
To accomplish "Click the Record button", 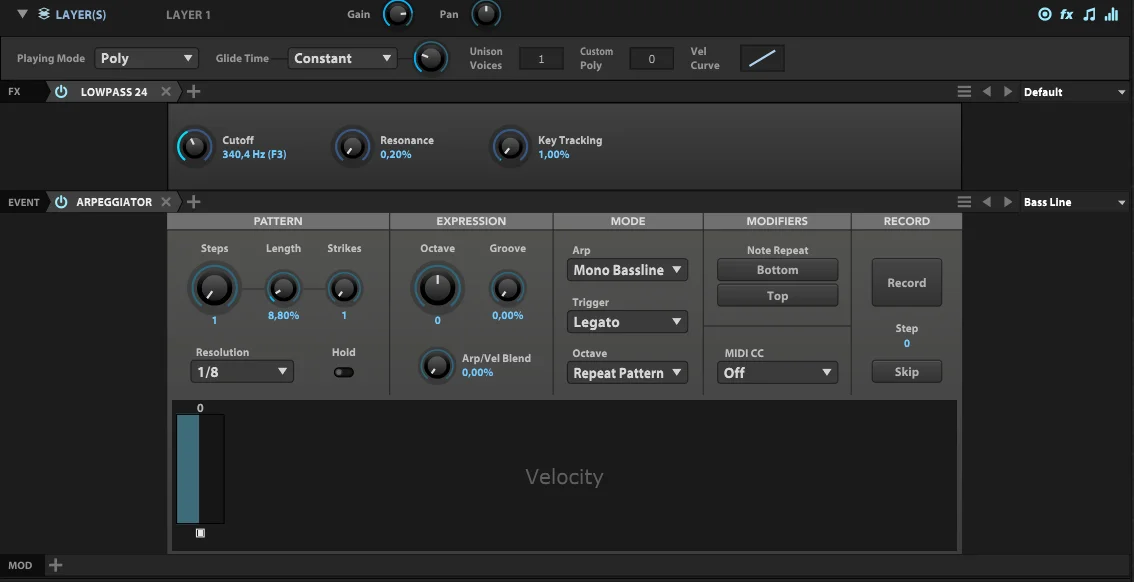I will pyautogui.click(x=906, y=283).
